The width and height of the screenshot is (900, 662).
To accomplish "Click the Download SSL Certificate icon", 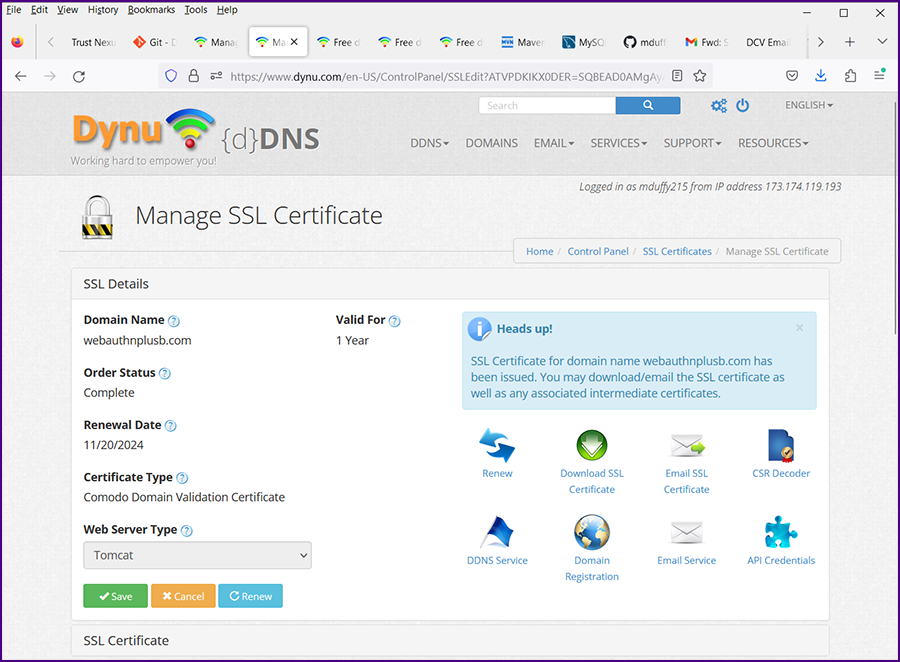I will [592, 445].
